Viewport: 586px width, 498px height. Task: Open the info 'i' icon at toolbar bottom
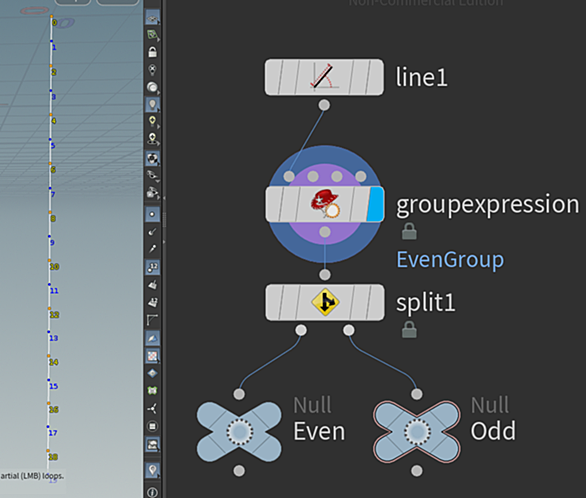click(152, 492)
